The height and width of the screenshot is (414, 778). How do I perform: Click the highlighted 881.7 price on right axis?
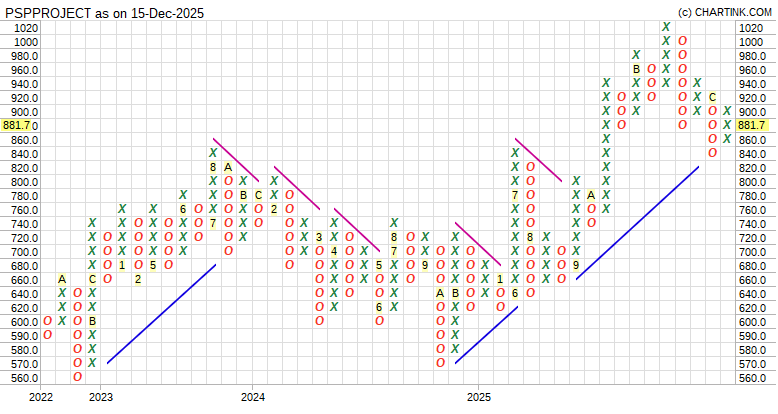(x=751, y=125)
